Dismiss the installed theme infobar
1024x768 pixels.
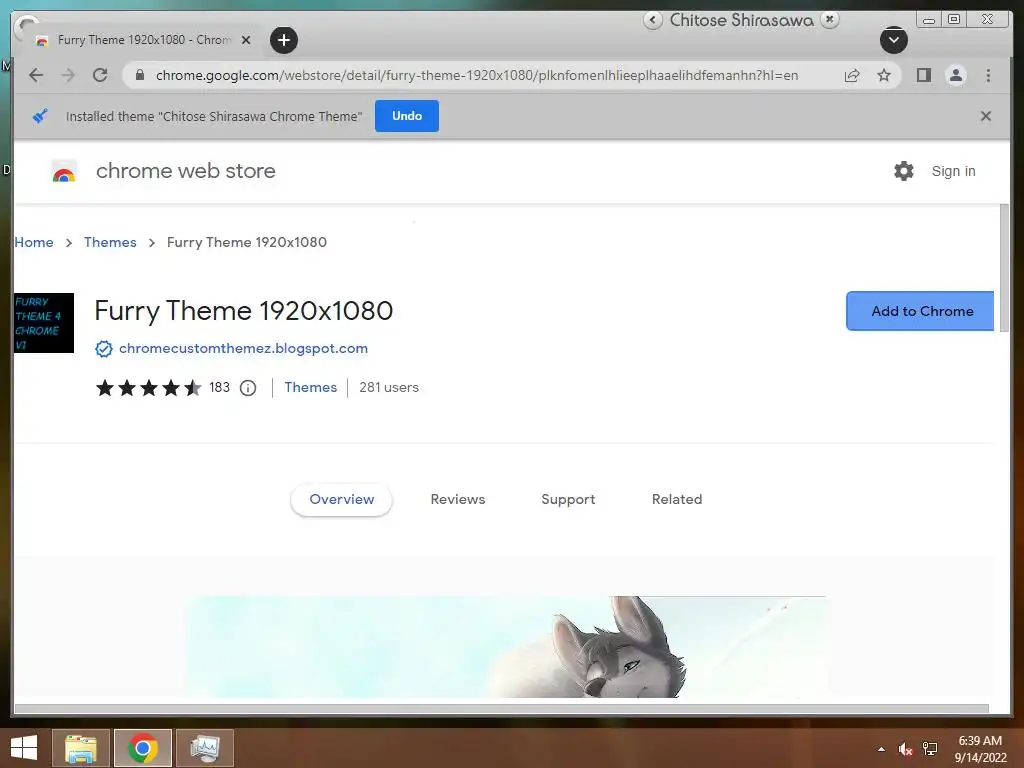986,116
